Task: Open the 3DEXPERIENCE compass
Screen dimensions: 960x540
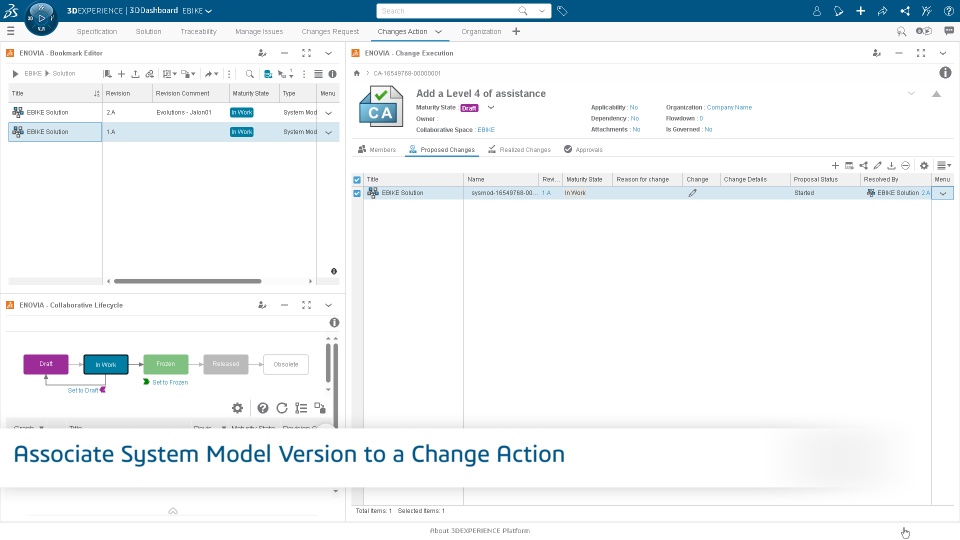Action: point(41,18)
